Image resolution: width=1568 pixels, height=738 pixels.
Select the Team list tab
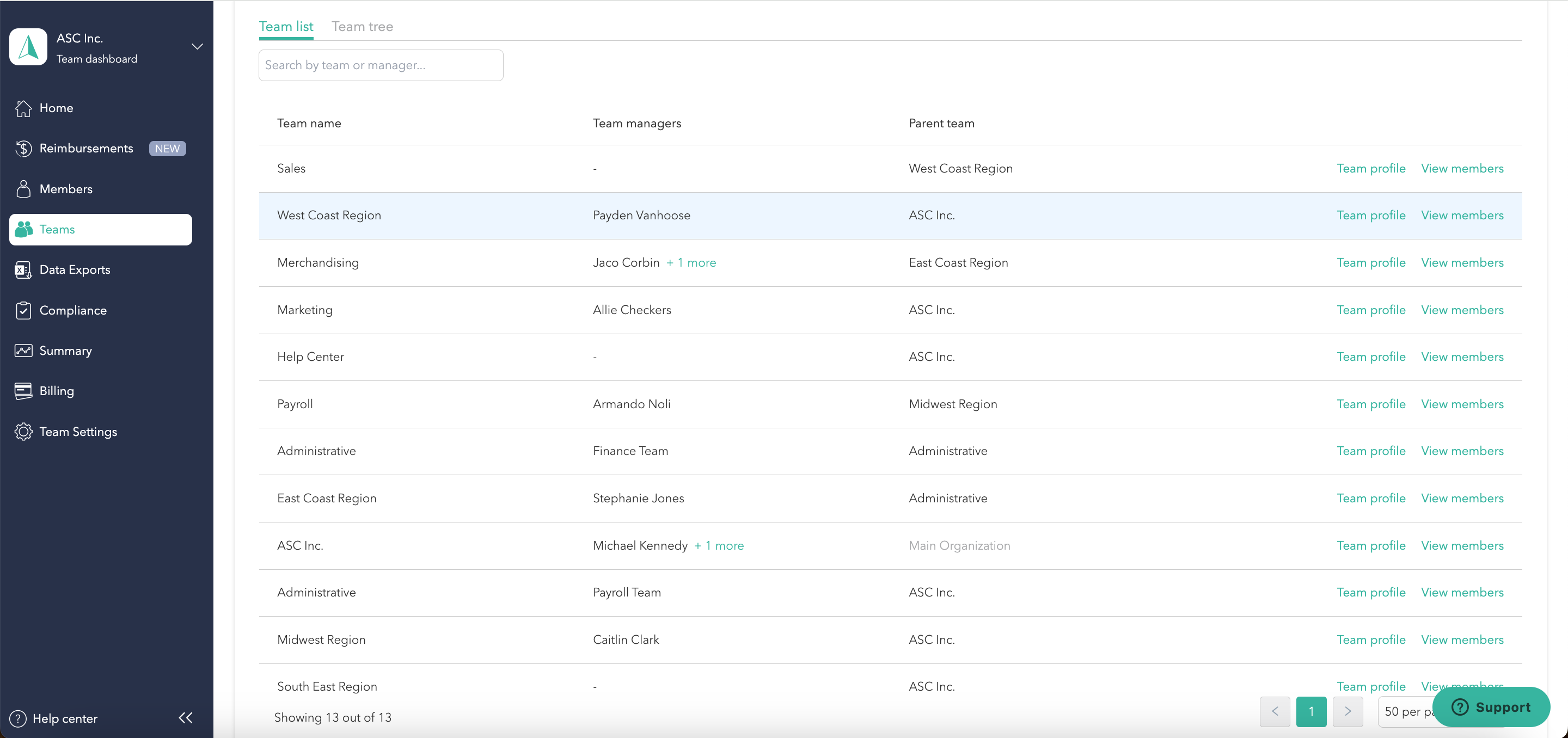coord(286,27)
